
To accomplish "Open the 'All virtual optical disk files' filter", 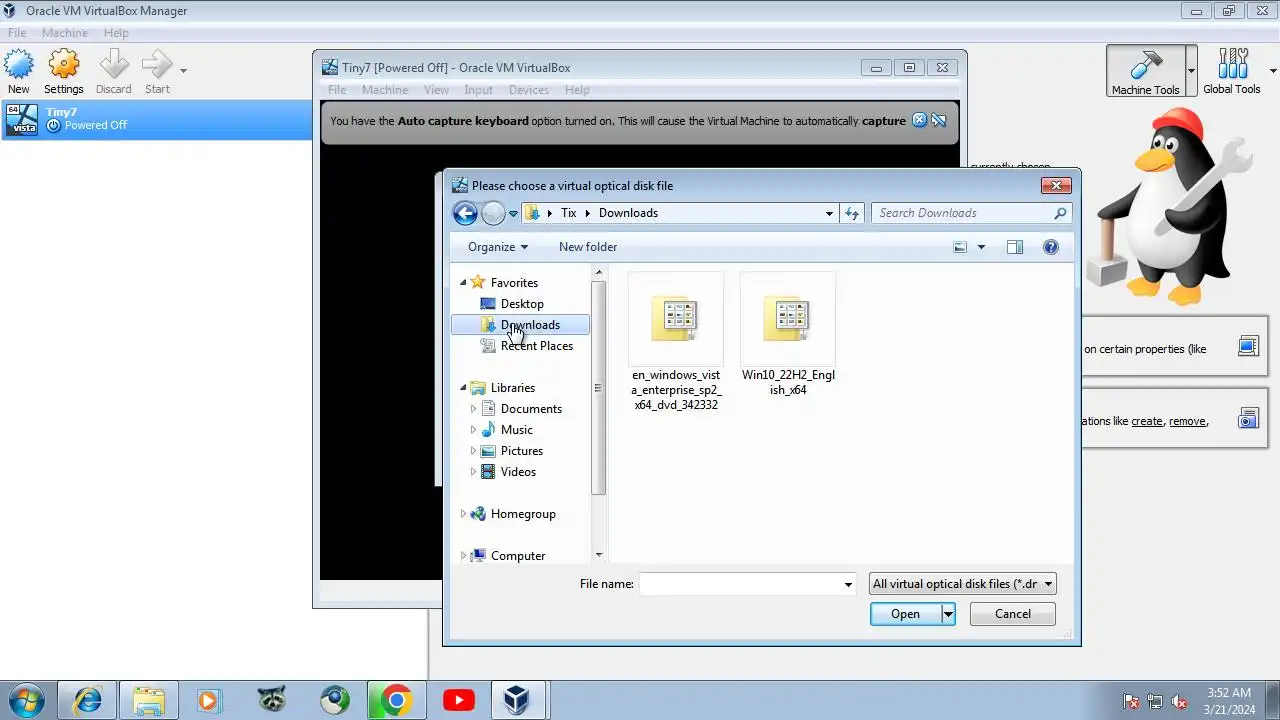I will (962, 584).
